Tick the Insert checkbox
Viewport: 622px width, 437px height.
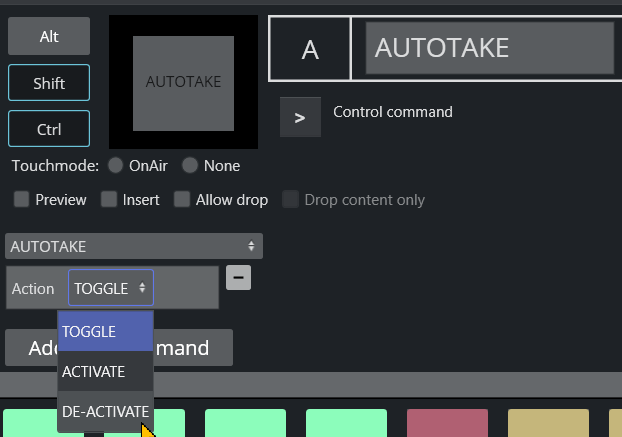point(109,200)
